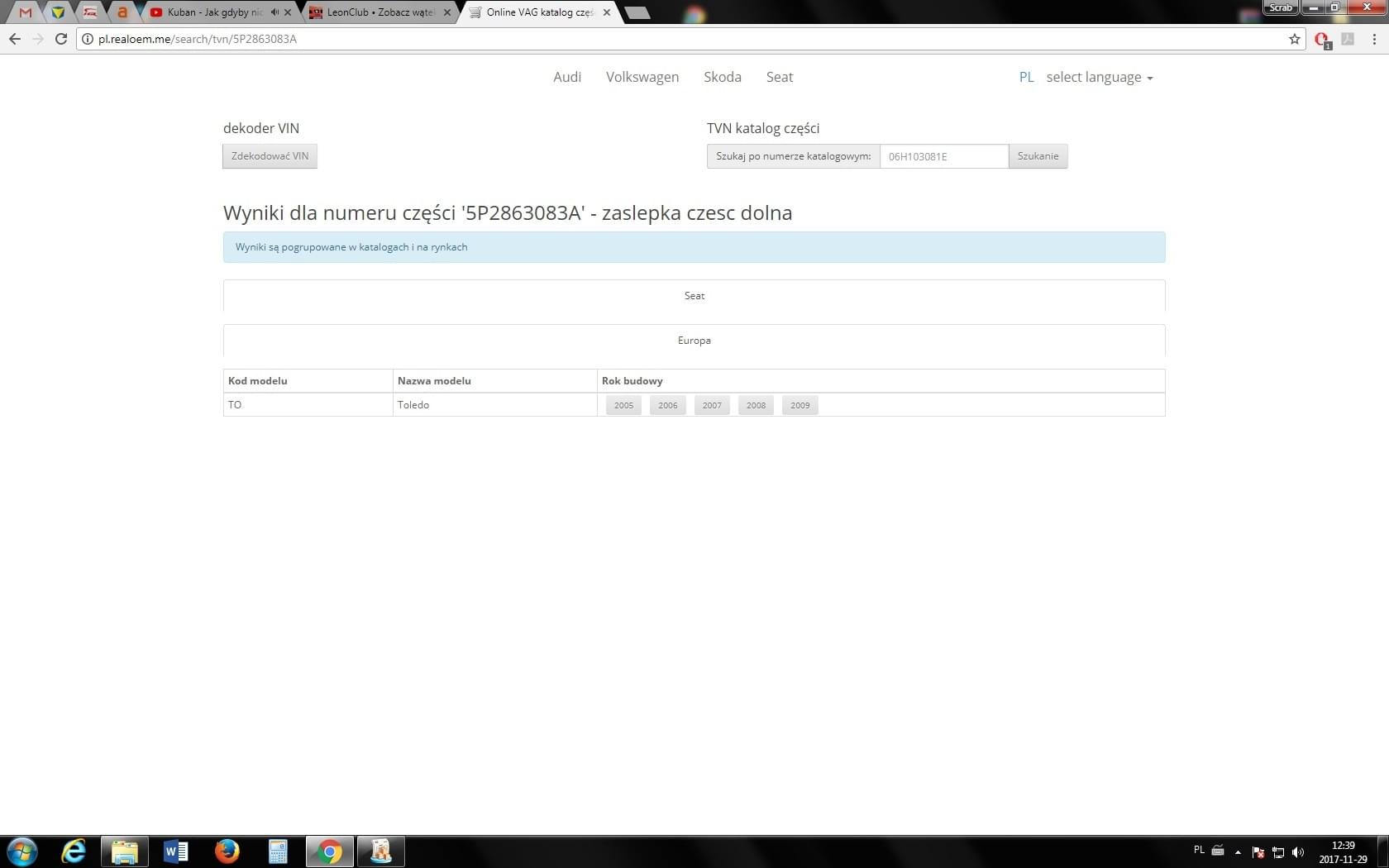Reload the current page
Image resolution: width=1389 pixels, height=868 pixels.
[x=61, y=39]
